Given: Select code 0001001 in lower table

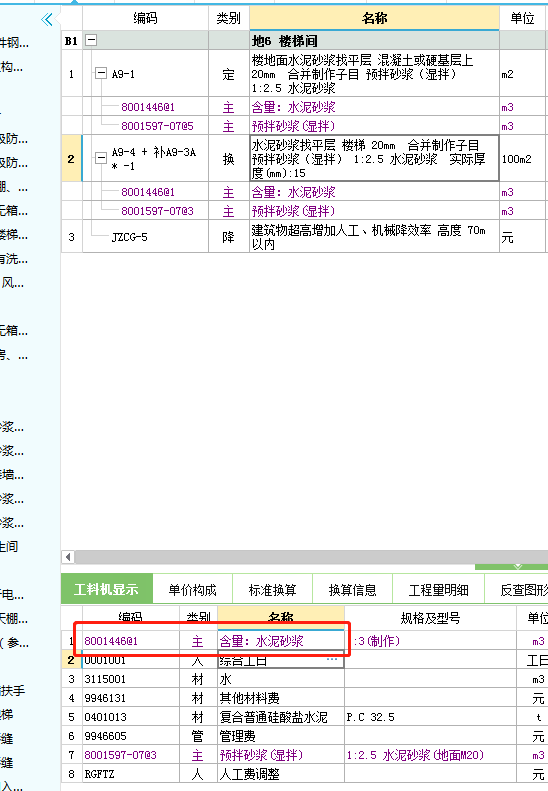Looking at the screenshot, I should point(130,660).
